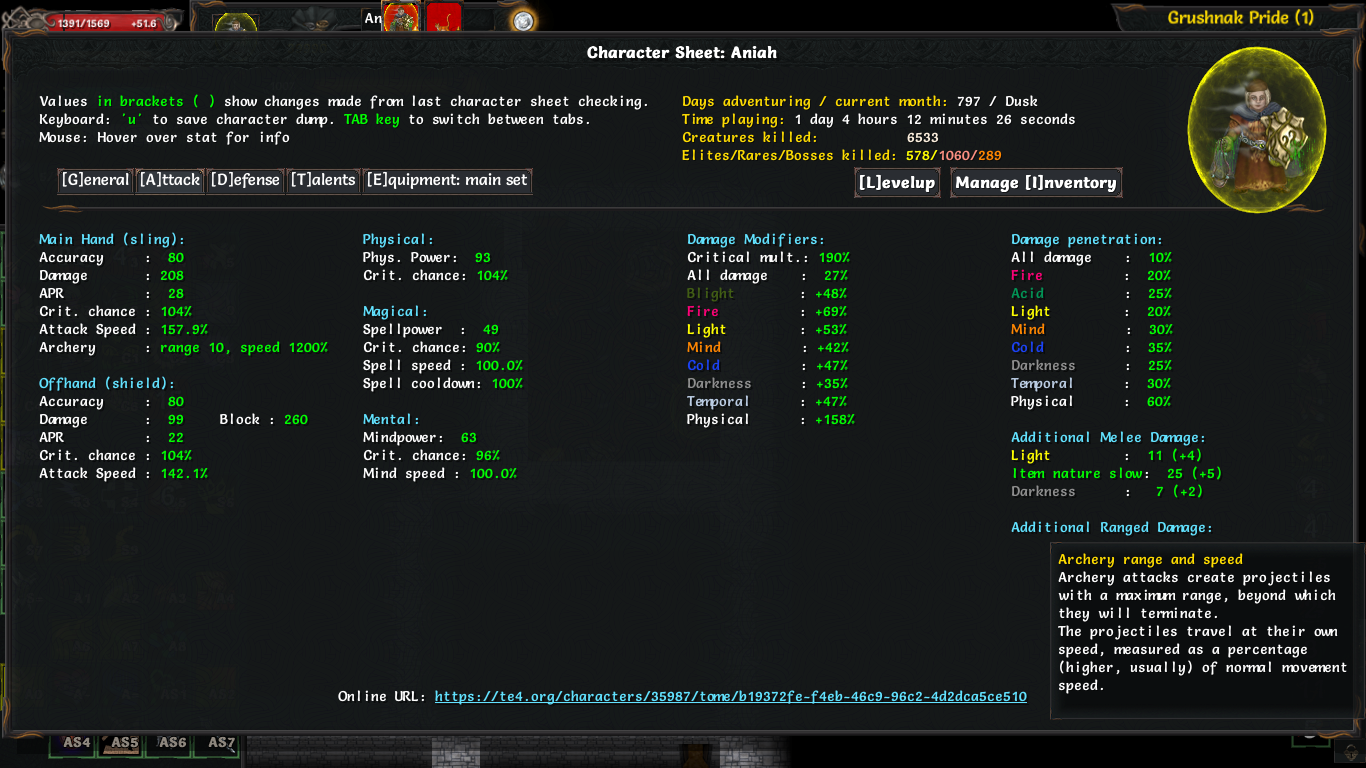Click the Creatures killed 6533 entry
The height and width of the screenshot is (768, 1366).
coord(810,137)
